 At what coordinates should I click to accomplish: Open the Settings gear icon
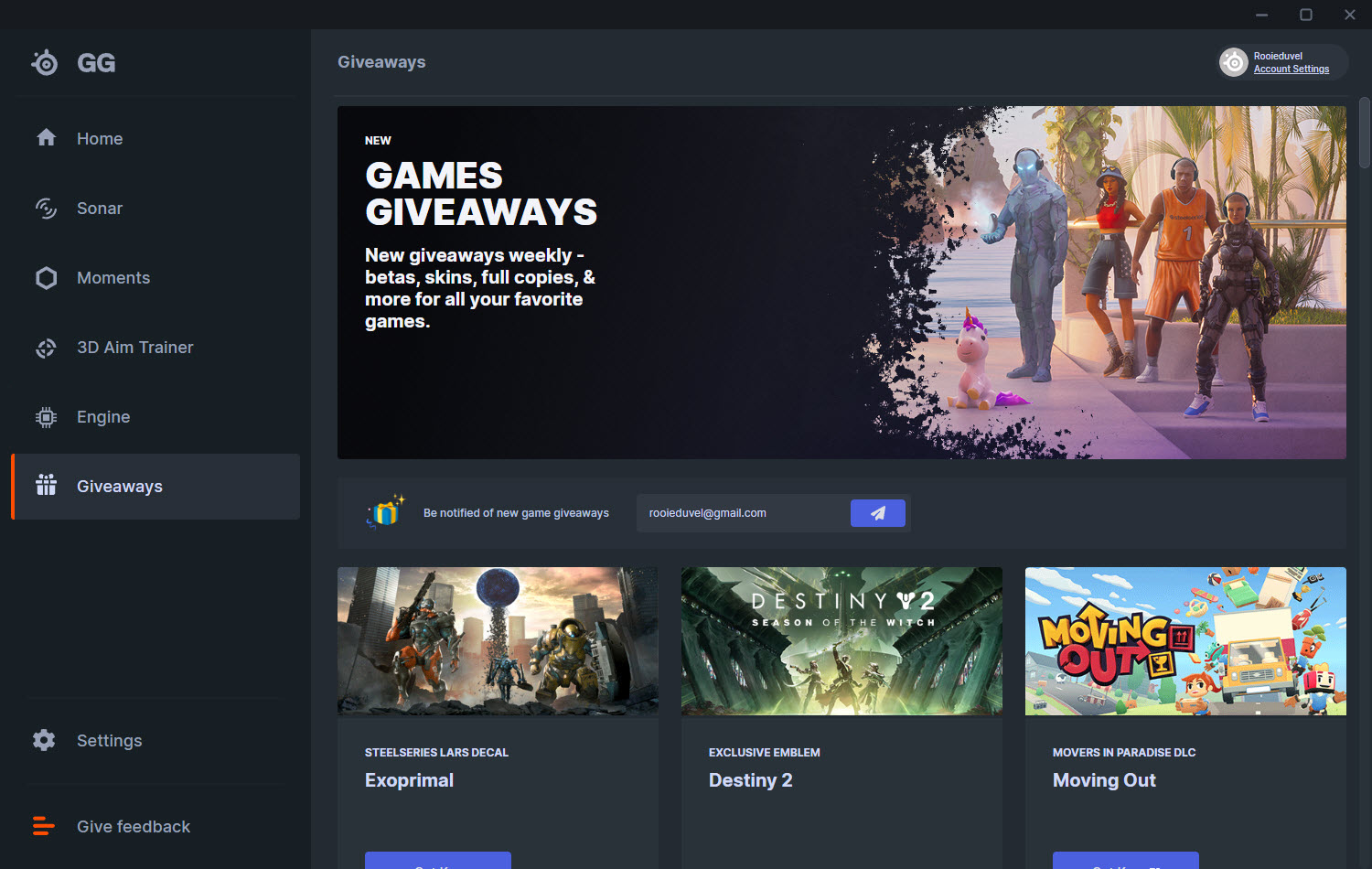tap(44, 740)
